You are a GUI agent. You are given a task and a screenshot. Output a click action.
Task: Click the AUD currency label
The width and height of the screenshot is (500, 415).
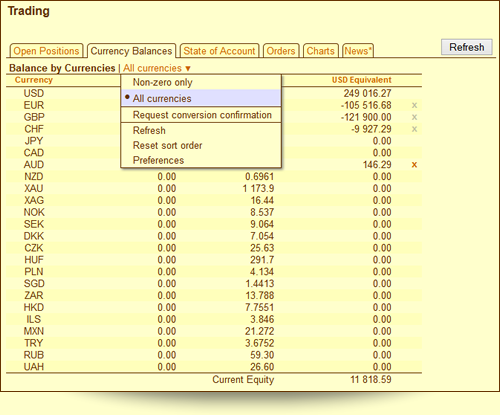pyautogui.click(x=34, y=165)
